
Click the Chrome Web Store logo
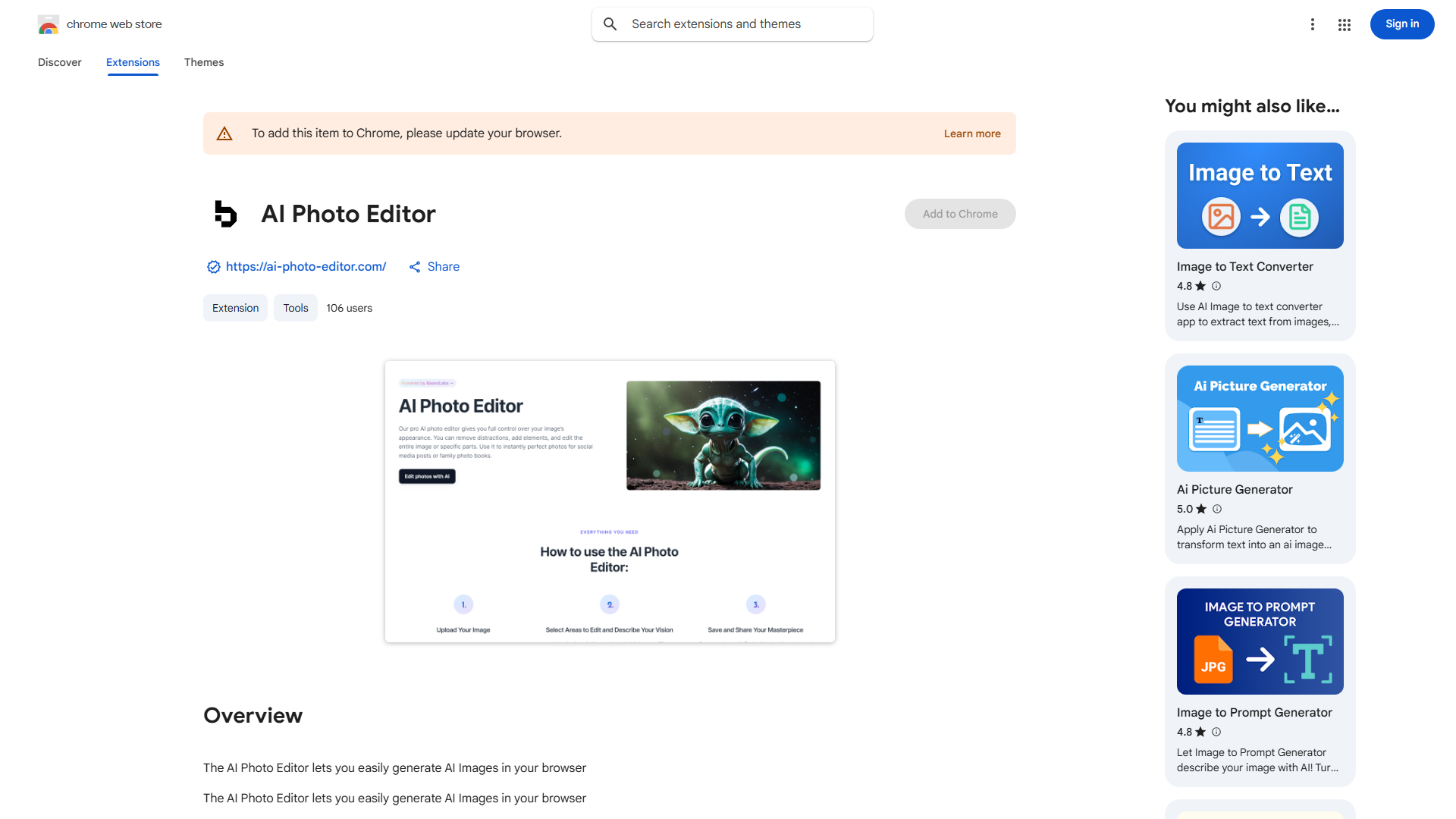(x=49, y=24)
